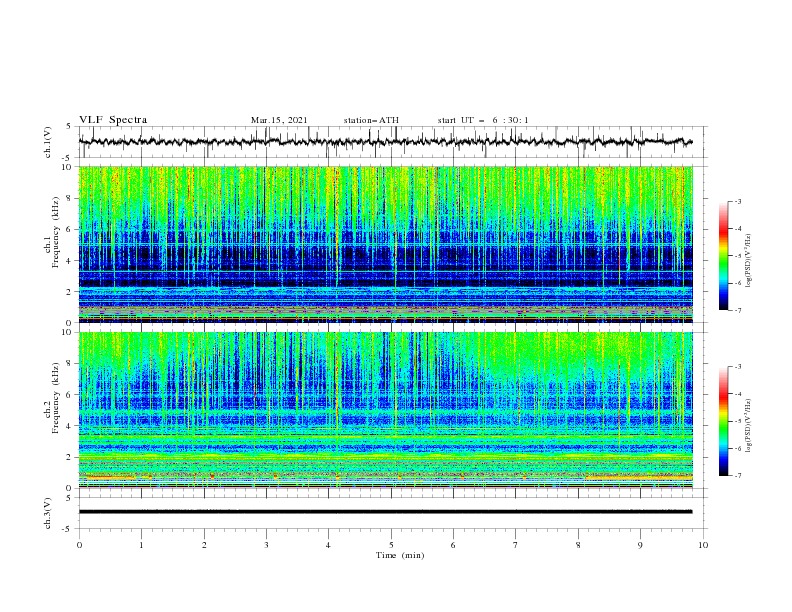This screenshot has height=612, width=792.
Task: Click the ch.1 colorbar "log(PSD)(V²/Hz)" label
Action: point(749,261)
